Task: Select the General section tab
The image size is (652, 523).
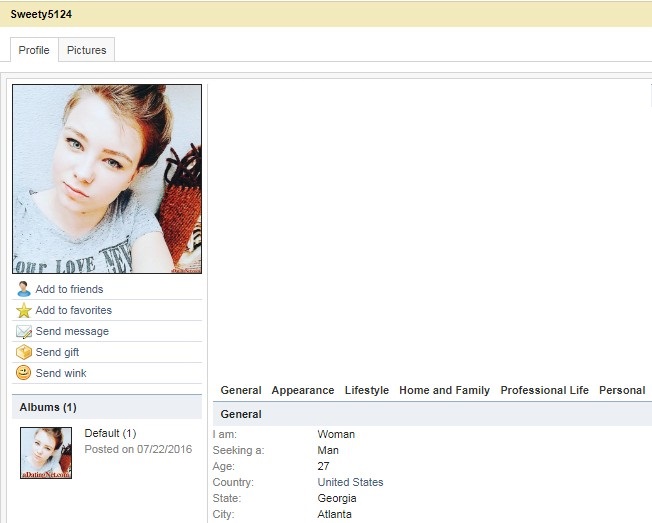Action: 241,390
